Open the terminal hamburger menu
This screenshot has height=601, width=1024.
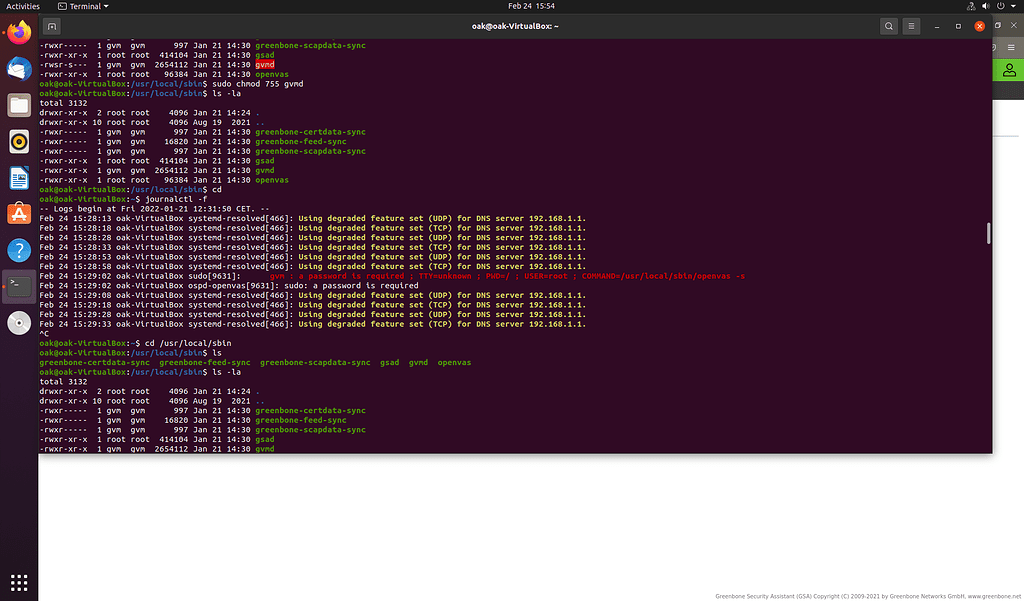pyautogui.click(x=913, y=26)
